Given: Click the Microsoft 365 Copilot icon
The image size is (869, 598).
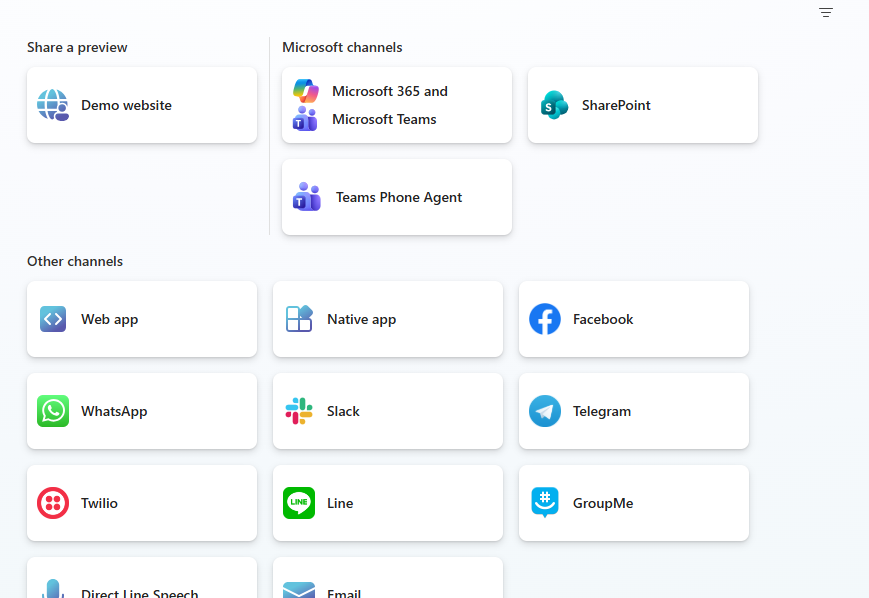Looking at the screenshot, I should tap(305, 91).
